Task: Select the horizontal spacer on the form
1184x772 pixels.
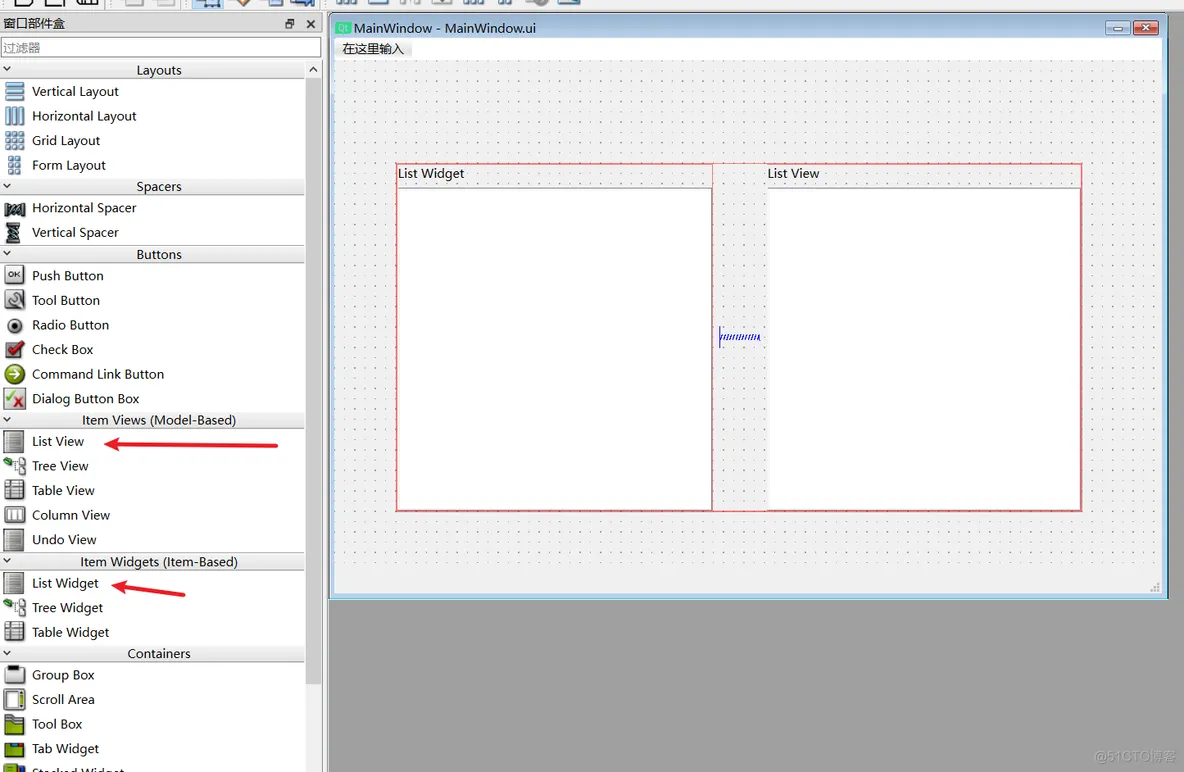Action: coord(740,337)
